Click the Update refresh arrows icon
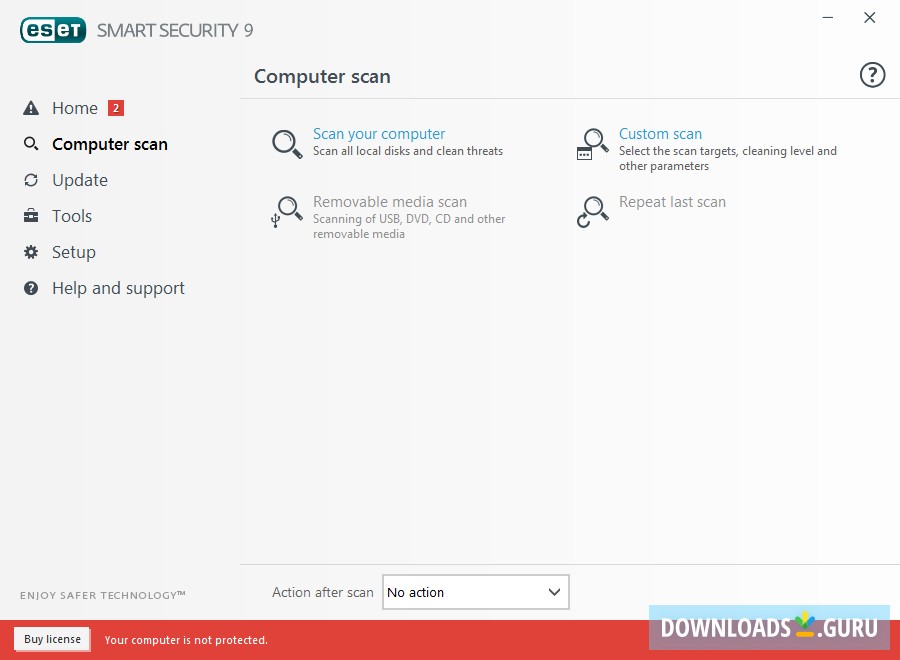The width and height of the screenshot is (900, 660). click(x=31, y=180)
